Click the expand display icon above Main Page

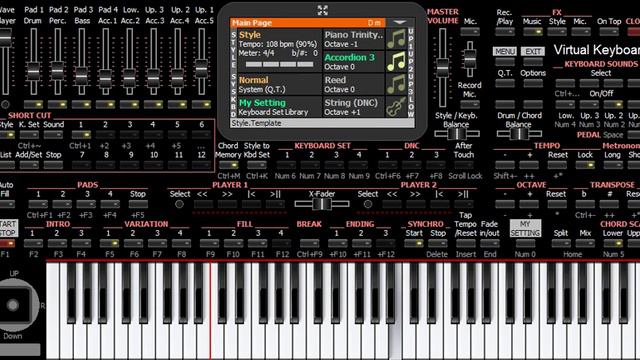[322, 11]
